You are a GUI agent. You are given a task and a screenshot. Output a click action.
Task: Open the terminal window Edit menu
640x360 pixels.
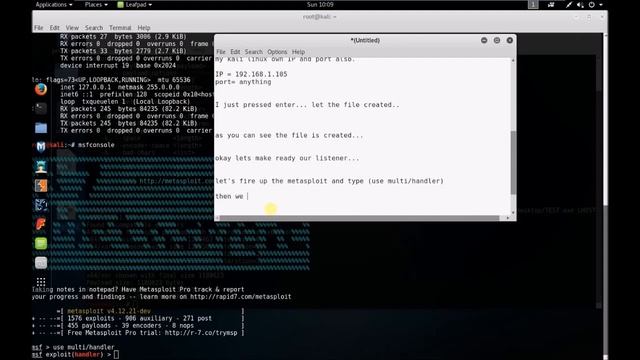[55, 28]
